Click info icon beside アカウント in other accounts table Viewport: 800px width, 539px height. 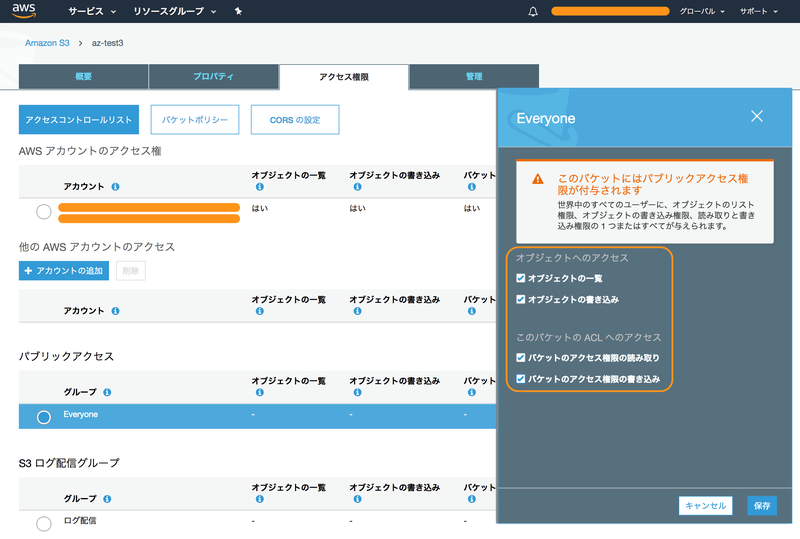115,311
